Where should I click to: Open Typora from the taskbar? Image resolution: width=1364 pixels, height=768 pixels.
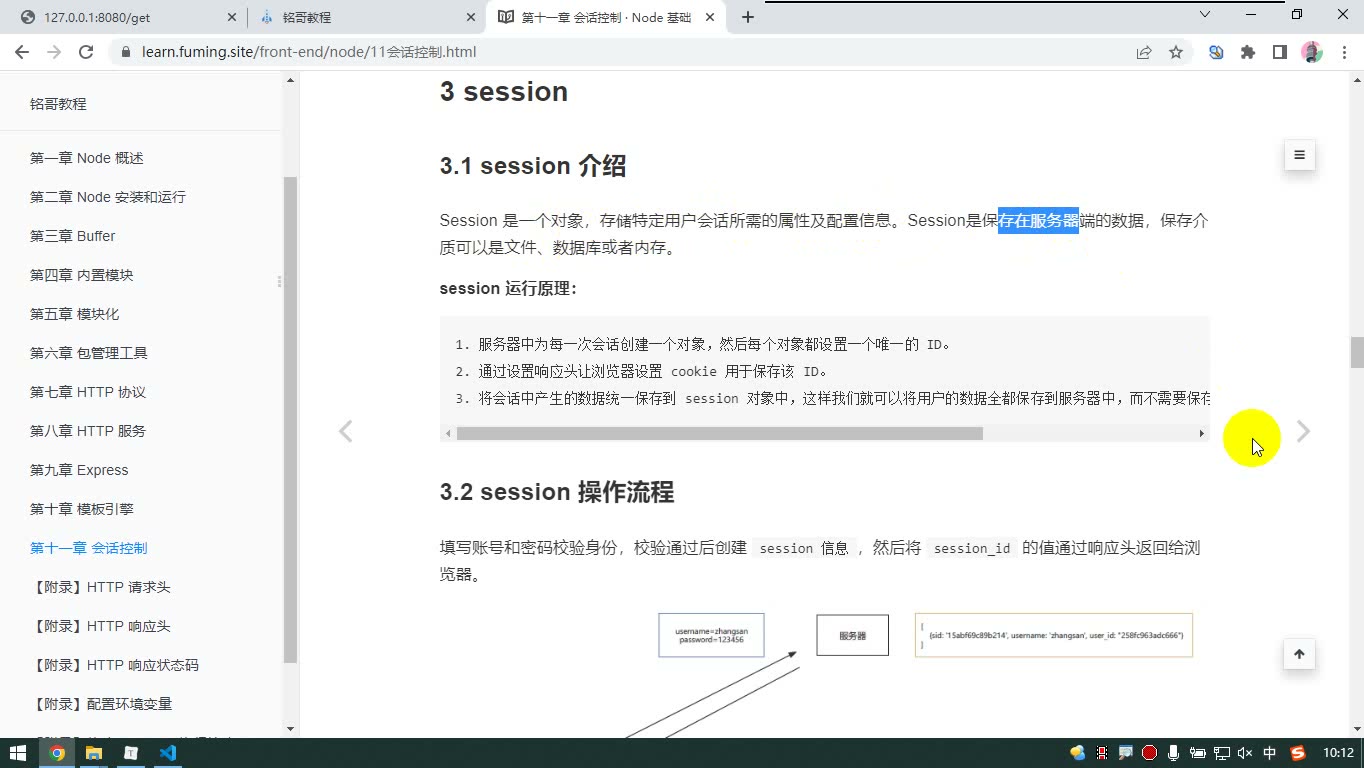131,753
